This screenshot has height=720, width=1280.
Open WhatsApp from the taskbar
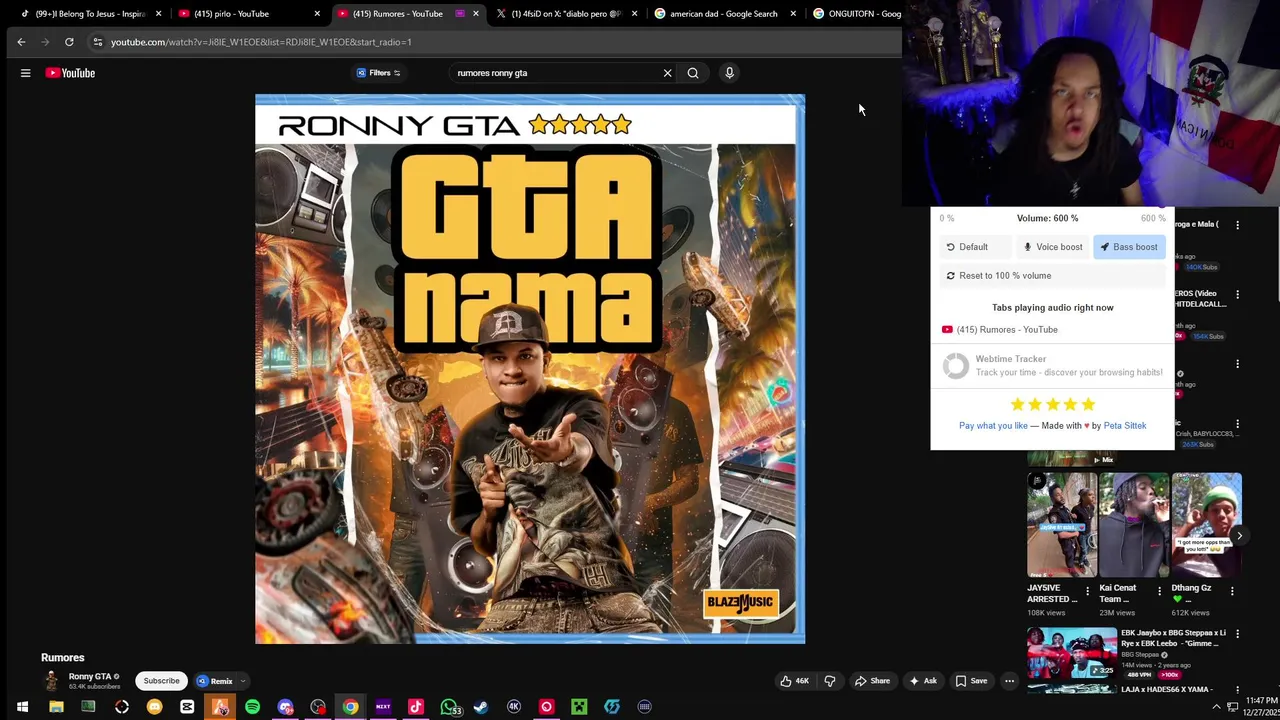pyautogui.click(x=449, y=707)
